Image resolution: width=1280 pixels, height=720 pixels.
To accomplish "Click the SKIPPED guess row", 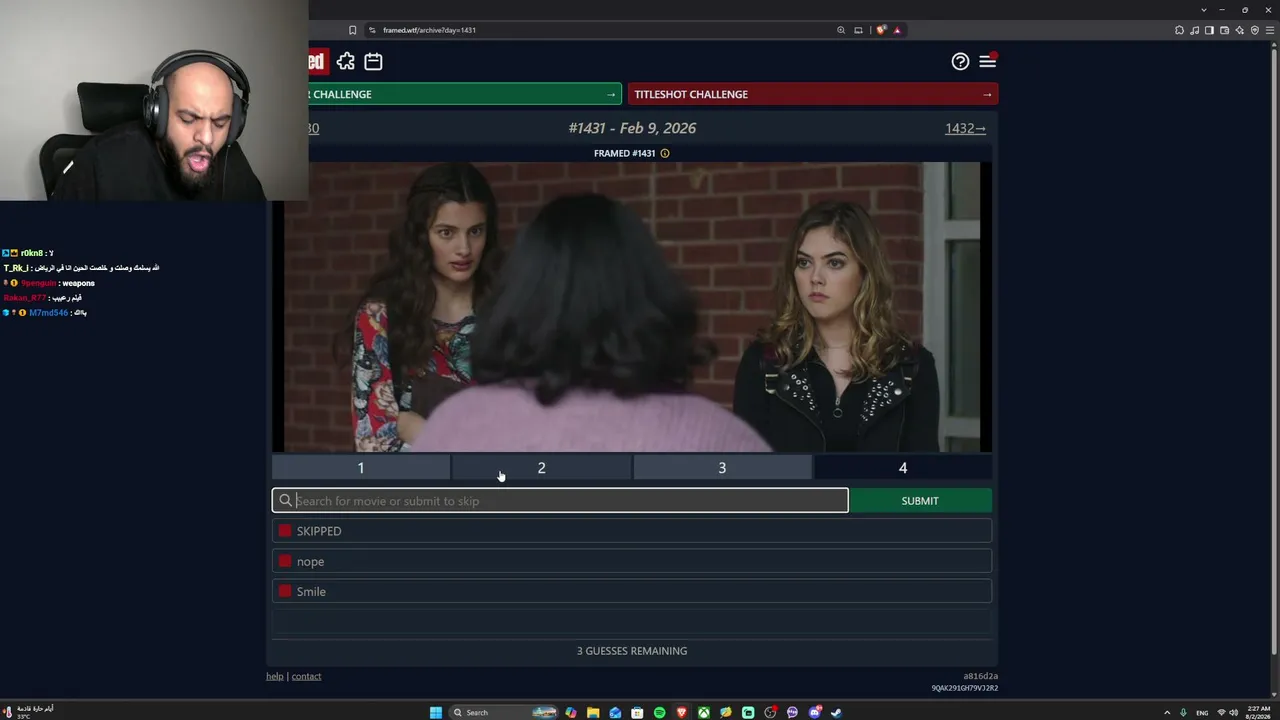I will (632, 531).
